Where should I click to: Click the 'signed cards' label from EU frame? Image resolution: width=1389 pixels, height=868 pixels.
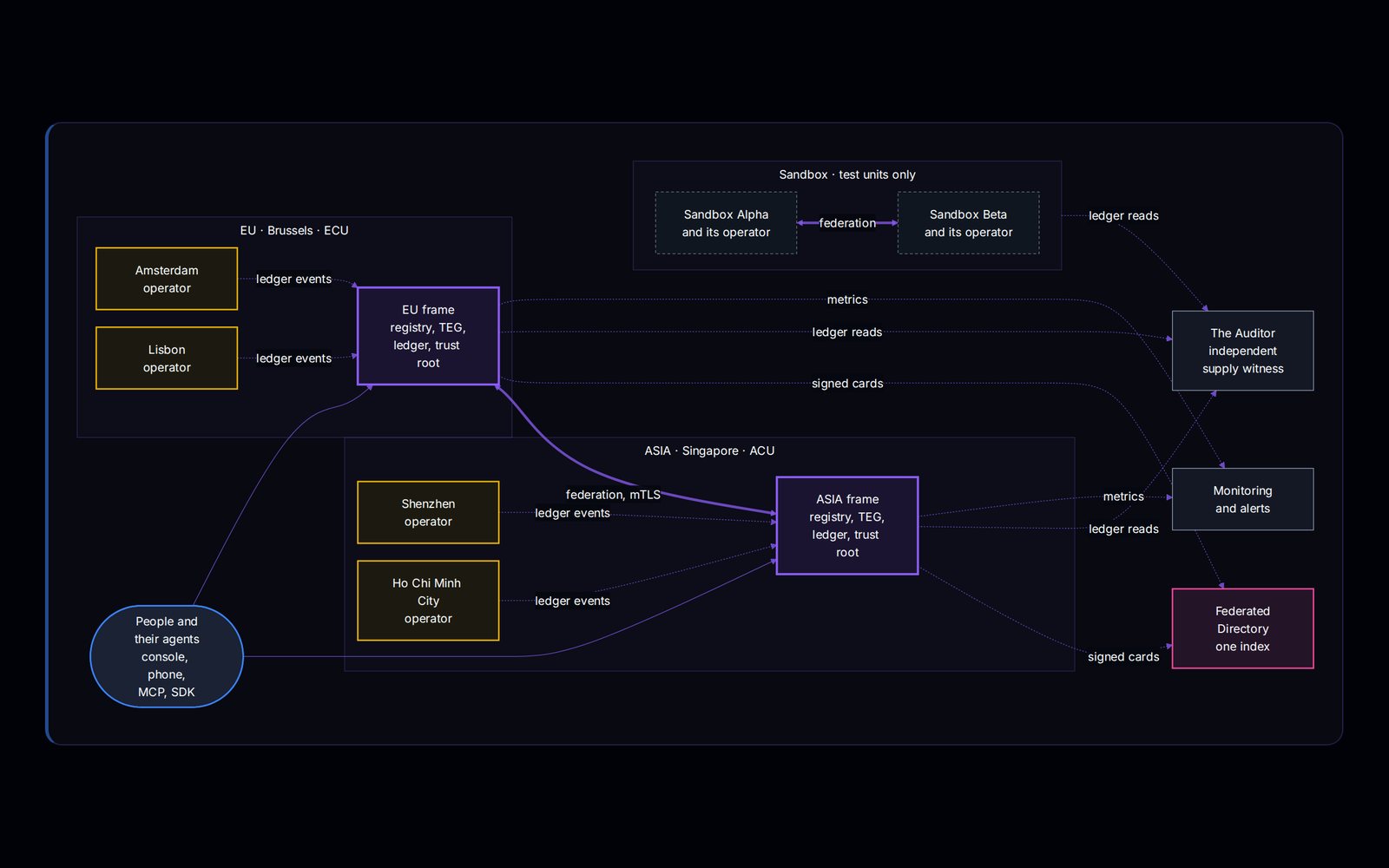pyautogui.click(x=847, y=383)
